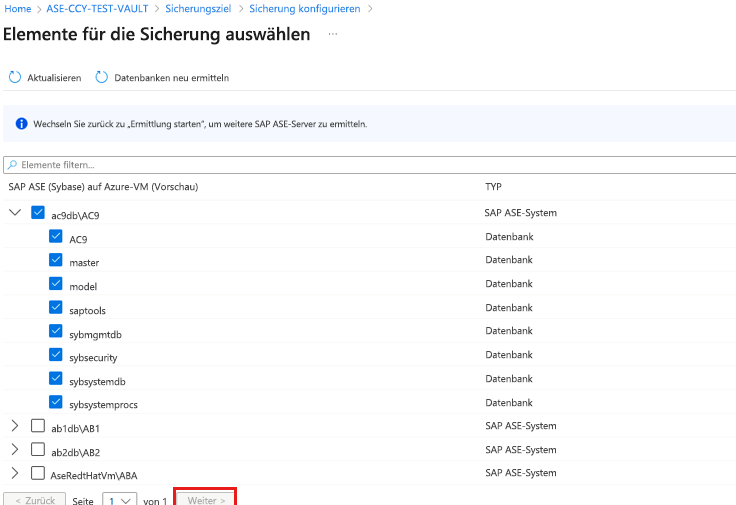Click the Zurück previous page button
736x505 pixels.
[35, 499]
